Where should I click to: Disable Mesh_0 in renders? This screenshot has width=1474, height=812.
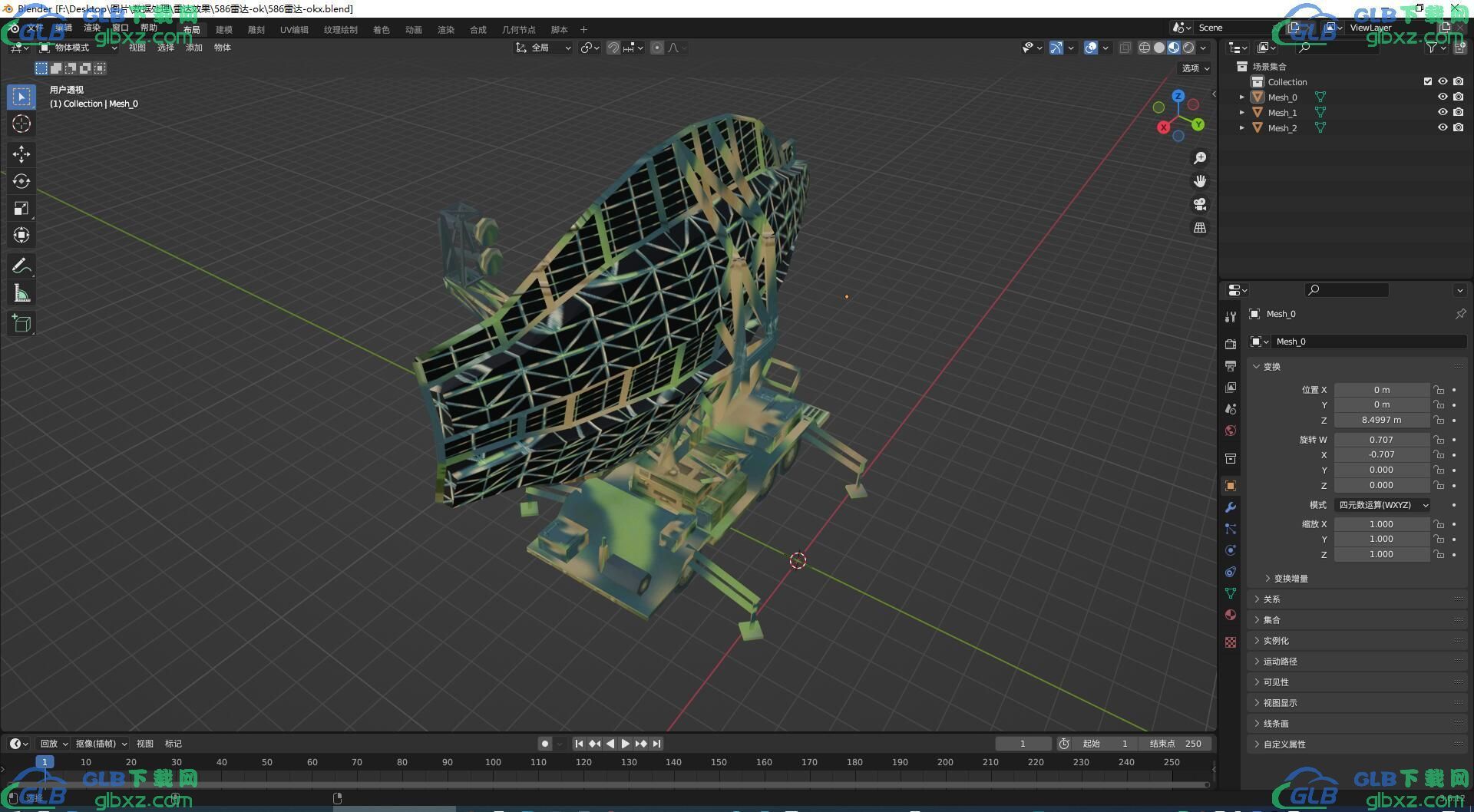coord(1459,97)
